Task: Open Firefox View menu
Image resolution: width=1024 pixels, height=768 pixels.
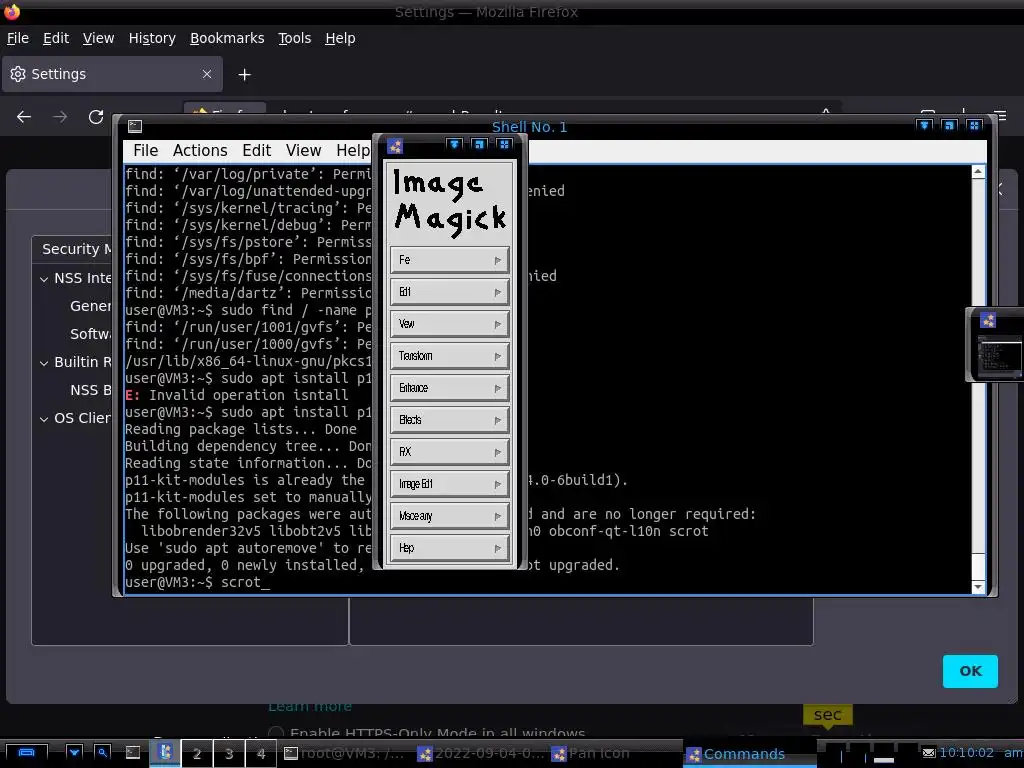Action: pyautogui.click(x=98, y=39)
